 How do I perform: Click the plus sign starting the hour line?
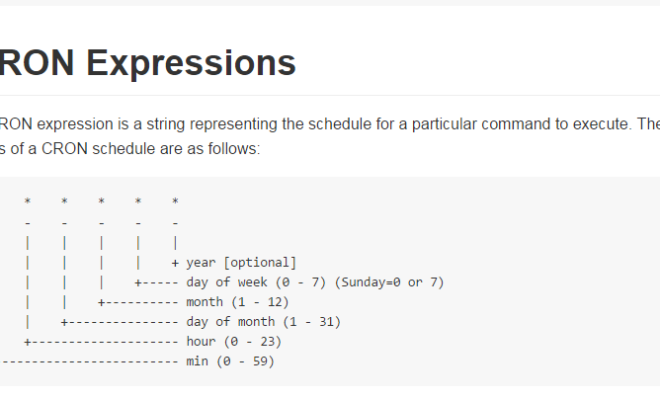(x=27, y=342)
